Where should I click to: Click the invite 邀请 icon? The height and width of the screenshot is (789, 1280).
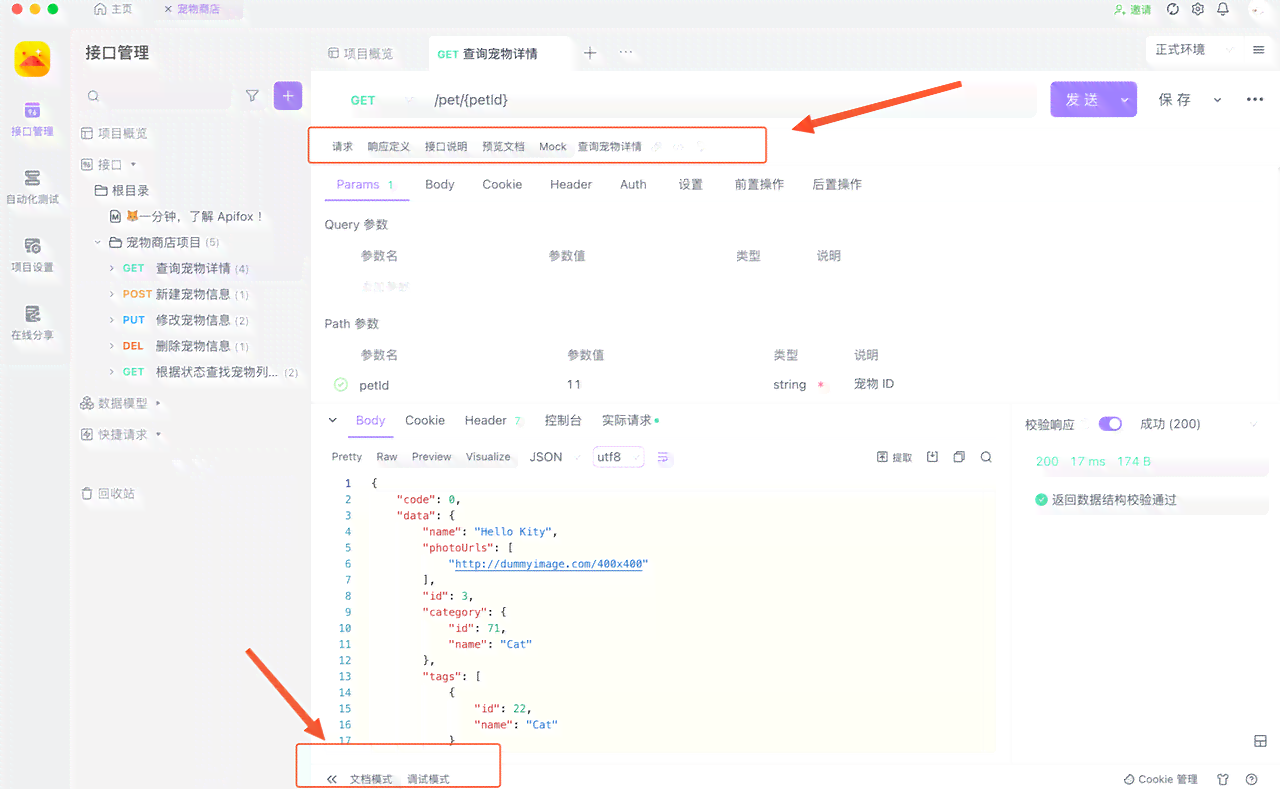pyautogui.click(x=1132, y=9)
